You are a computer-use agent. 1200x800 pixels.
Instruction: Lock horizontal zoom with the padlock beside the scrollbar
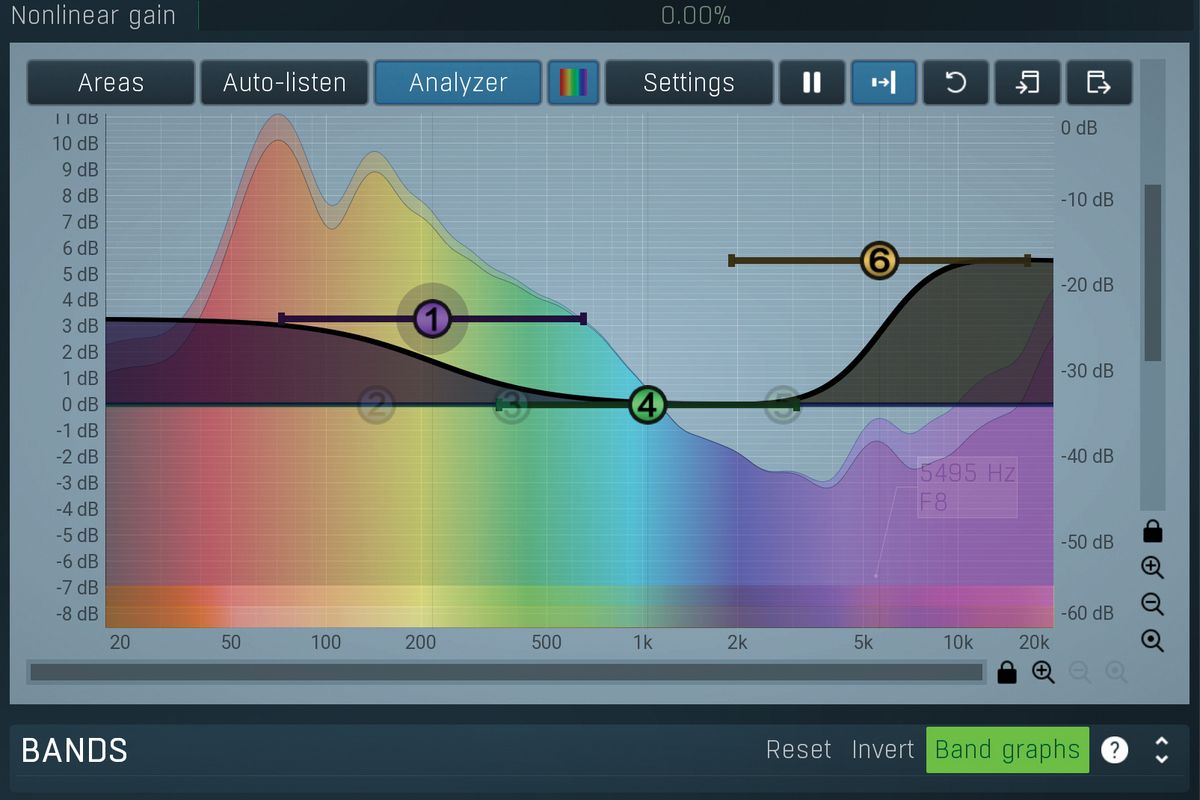1007,672
